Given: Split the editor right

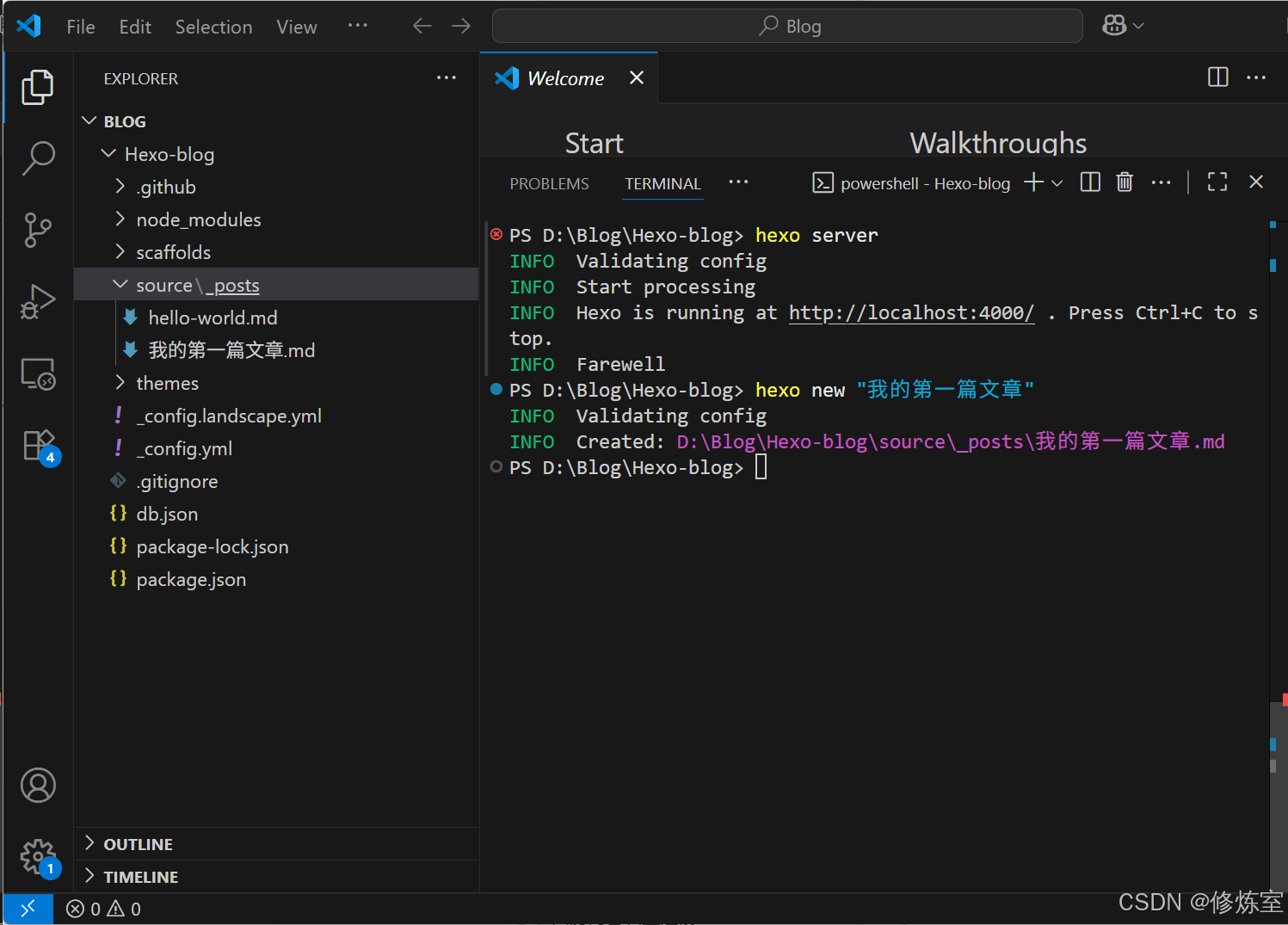Looking at the screenshot, I should tap(1218, 77).
